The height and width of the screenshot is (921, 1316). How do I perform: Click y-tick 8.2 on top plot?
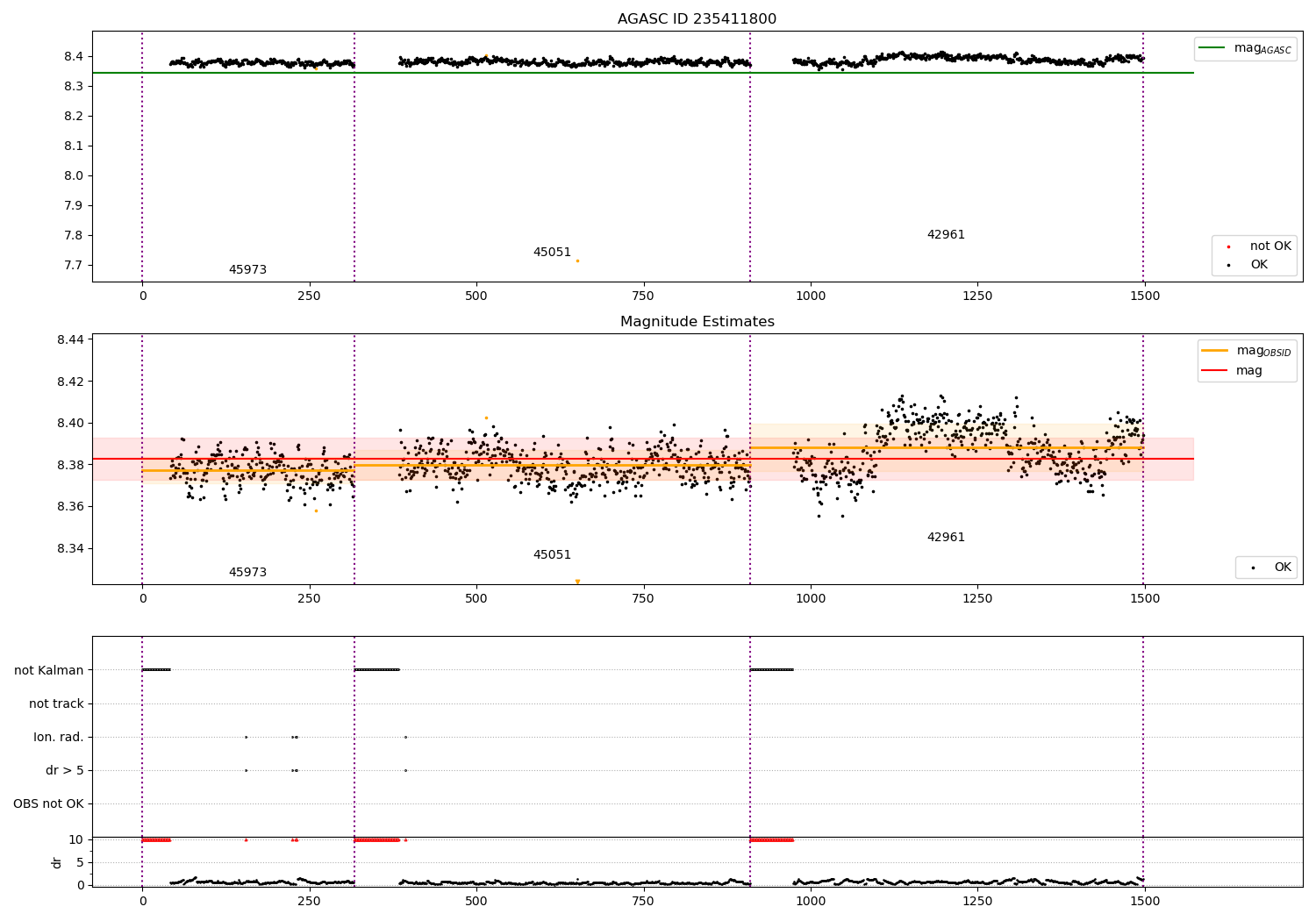74,117
